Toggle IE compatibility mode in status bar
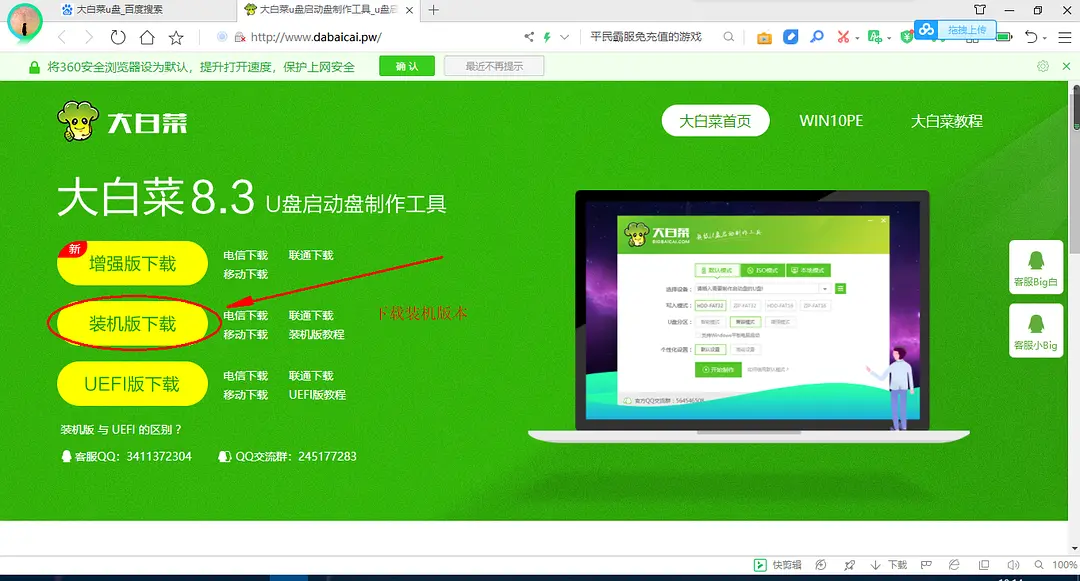Image resolution: width=1080 pixels, height=581 pixels. point(953,565)
